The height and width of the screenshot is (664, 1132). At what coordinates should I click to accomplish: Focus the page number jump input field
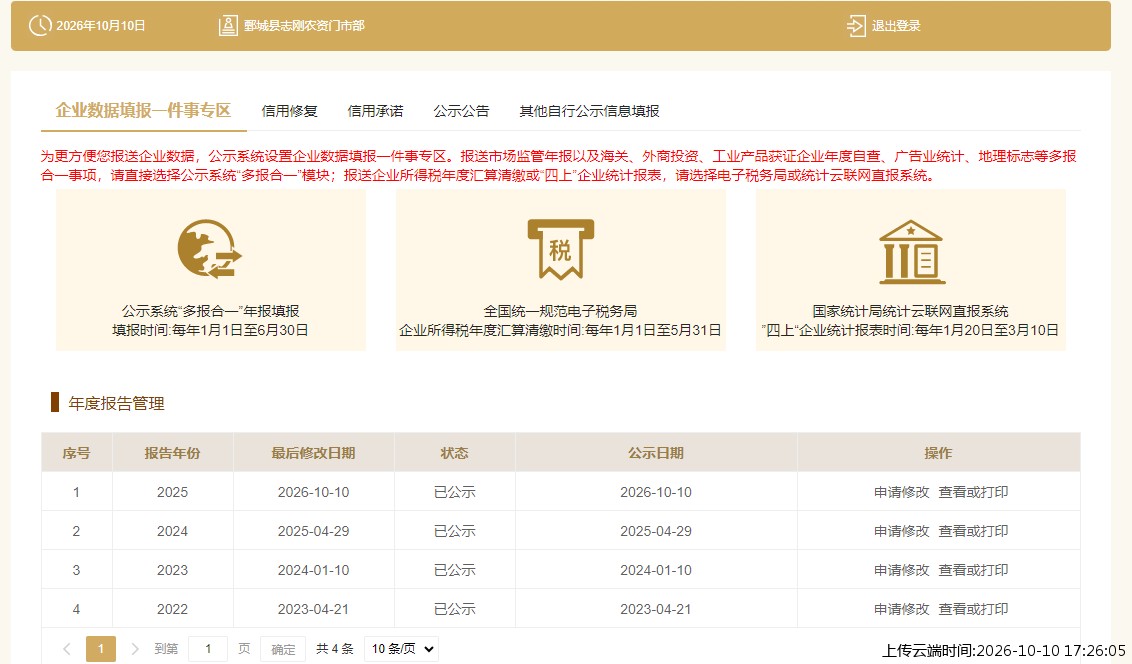[x=208, y=649]
